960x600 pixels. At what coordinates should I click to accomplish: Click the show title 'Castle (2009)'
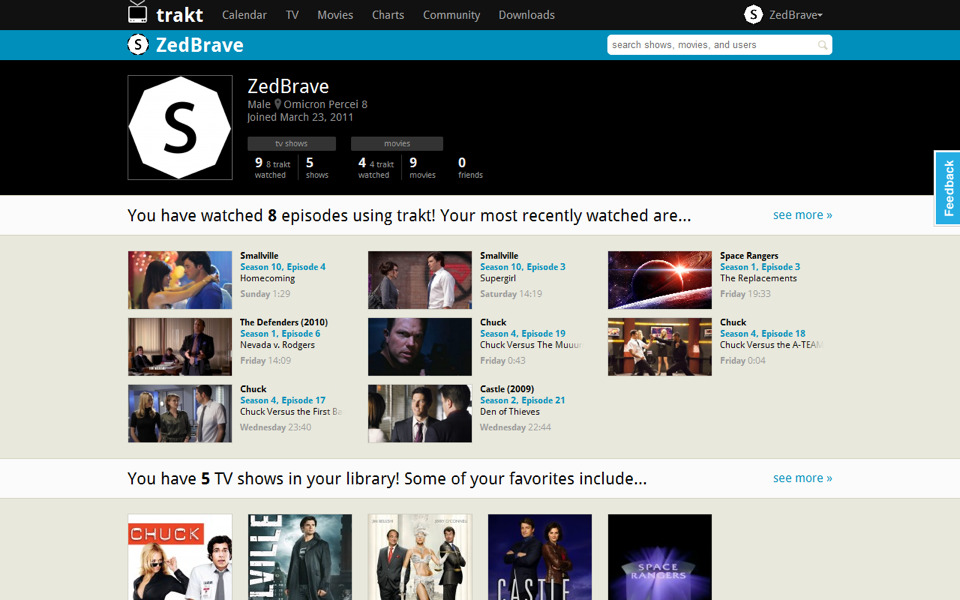click(507, 389)
